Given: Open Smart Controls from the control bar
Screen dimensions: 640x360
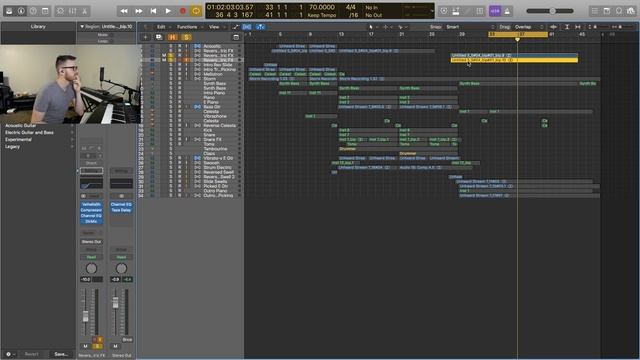Looking at the screenshot, I should pos(60,11).
